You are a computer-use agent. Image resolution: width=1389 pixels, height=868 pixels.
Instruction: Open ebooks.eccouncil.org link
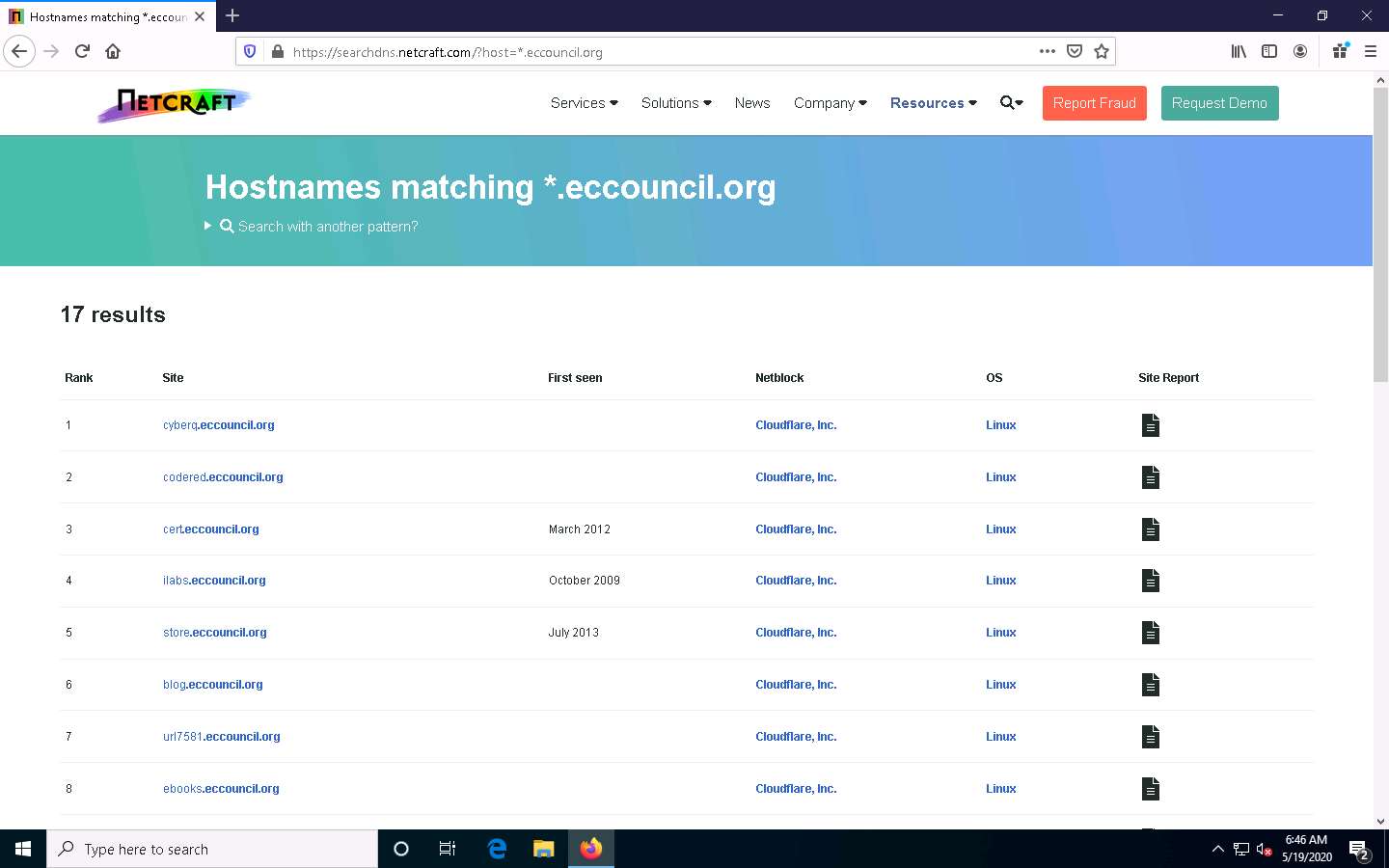click(x=221, y=789)
